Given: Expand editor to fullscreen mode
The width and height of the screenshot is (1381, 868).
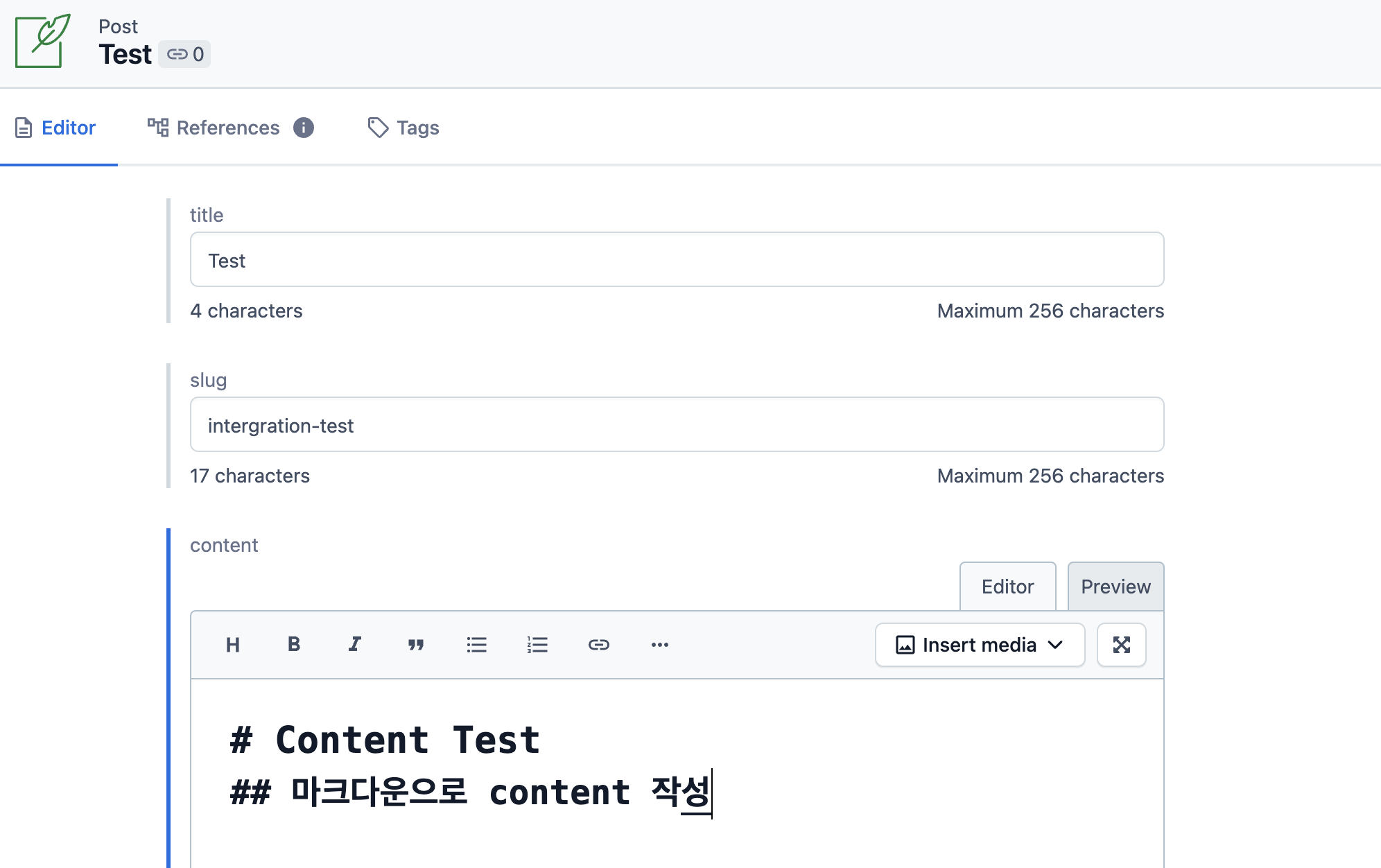Looking at the screenshot, I should point(1121,645).
